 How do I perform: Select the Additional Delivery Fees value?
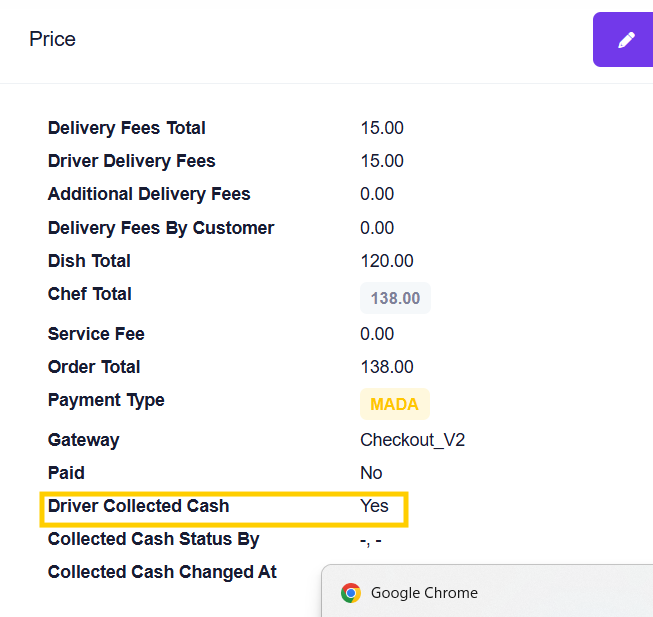click(x=377, y=194)
